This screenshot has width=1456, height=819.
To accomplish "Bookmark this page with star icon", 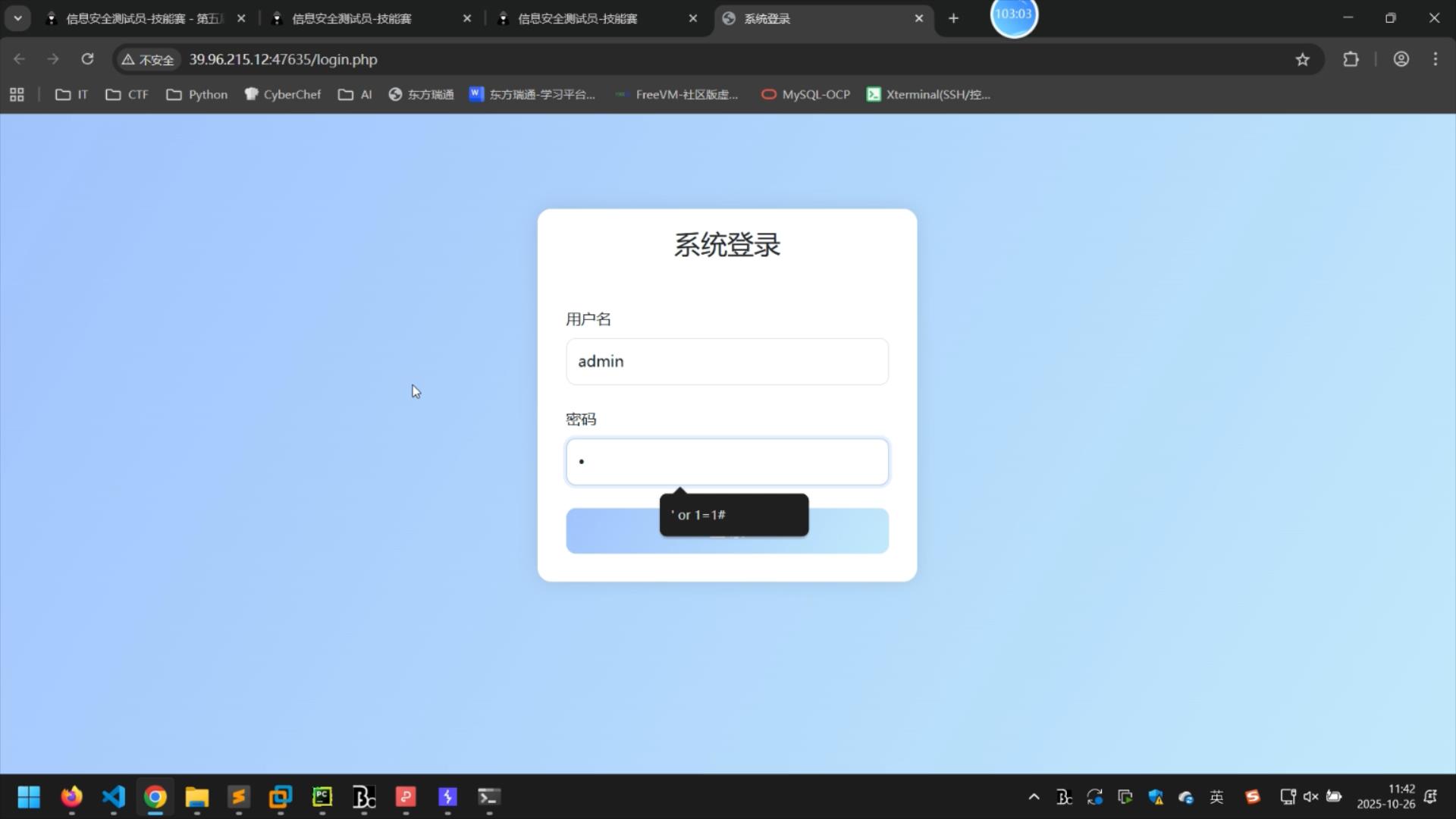I will click(1302, 59).
